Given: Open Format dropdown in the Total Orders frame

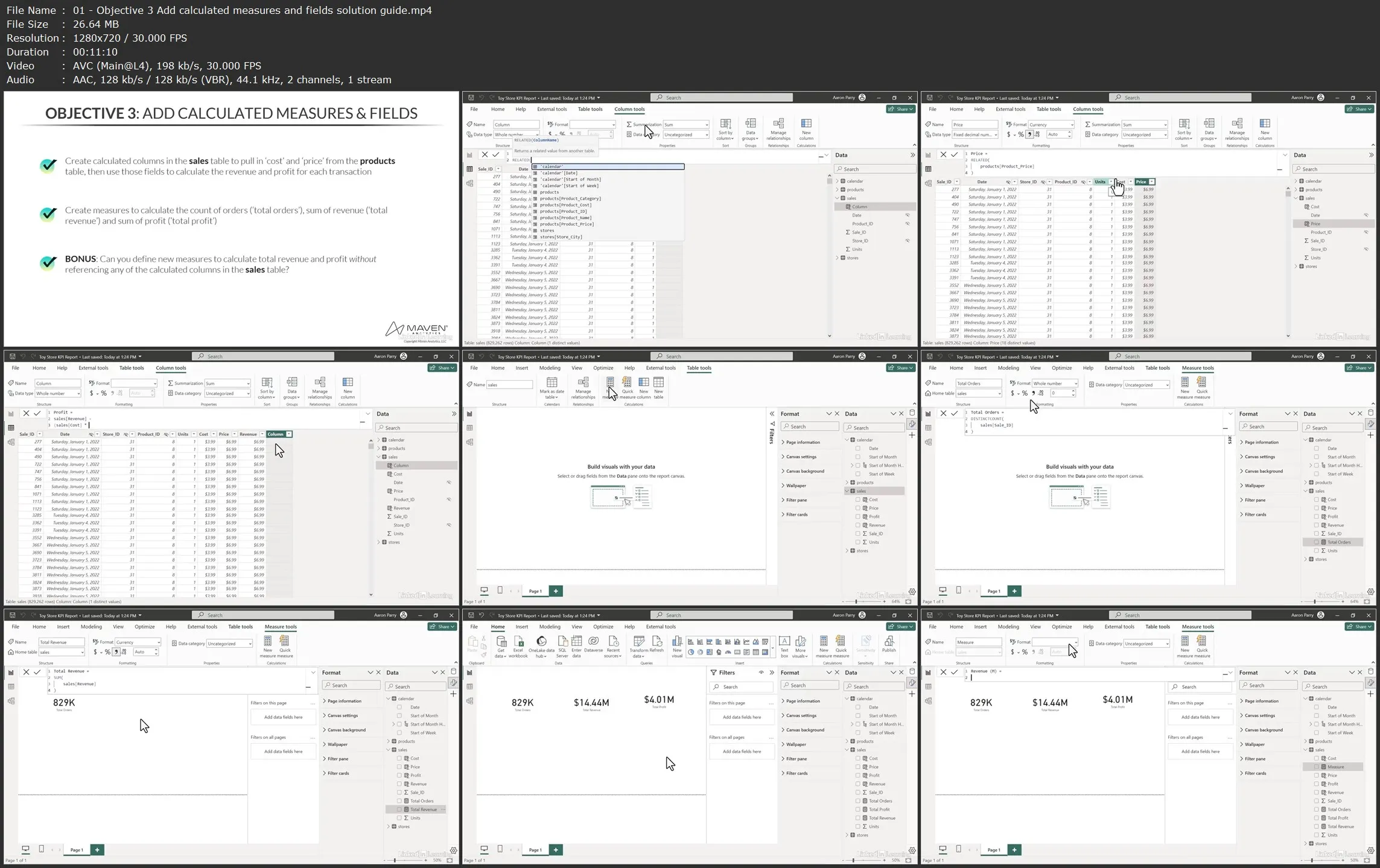Looking at the screenshot, I should (1055, 384).
